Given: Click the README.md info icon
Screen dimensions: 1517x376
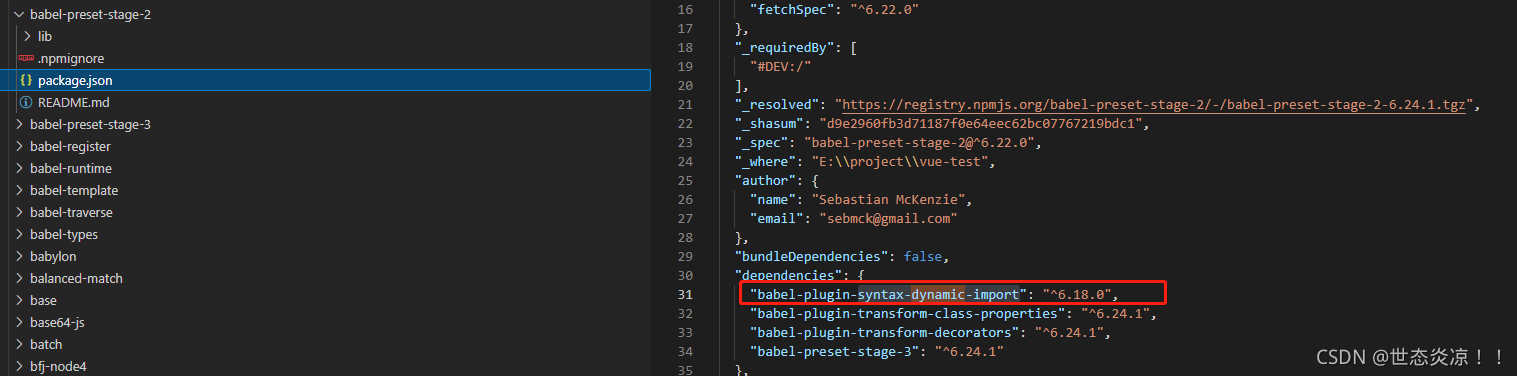Looking at the screenshot, I should (x=26, y=103).
